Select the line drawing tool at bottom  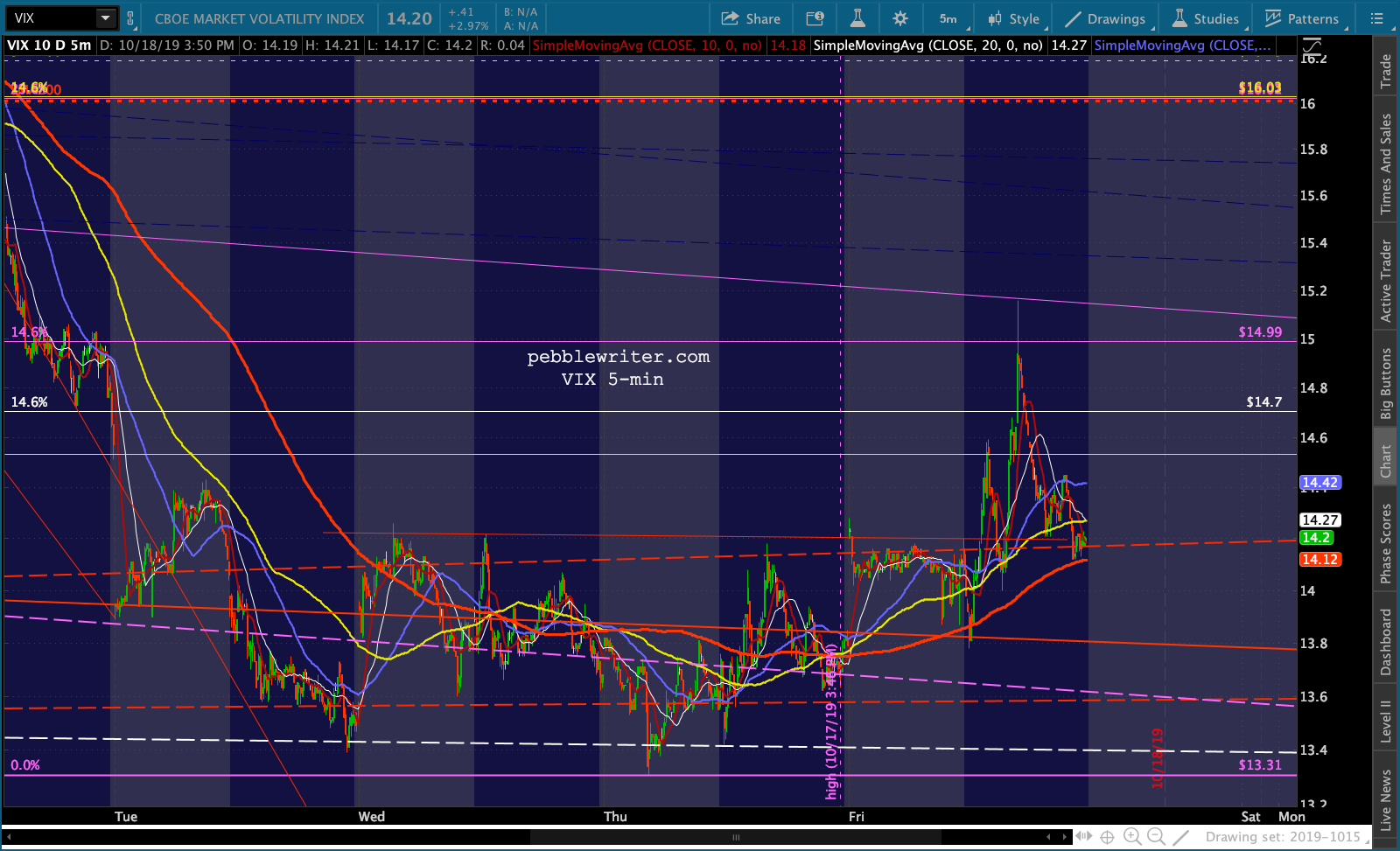[x=1180, y=836]
